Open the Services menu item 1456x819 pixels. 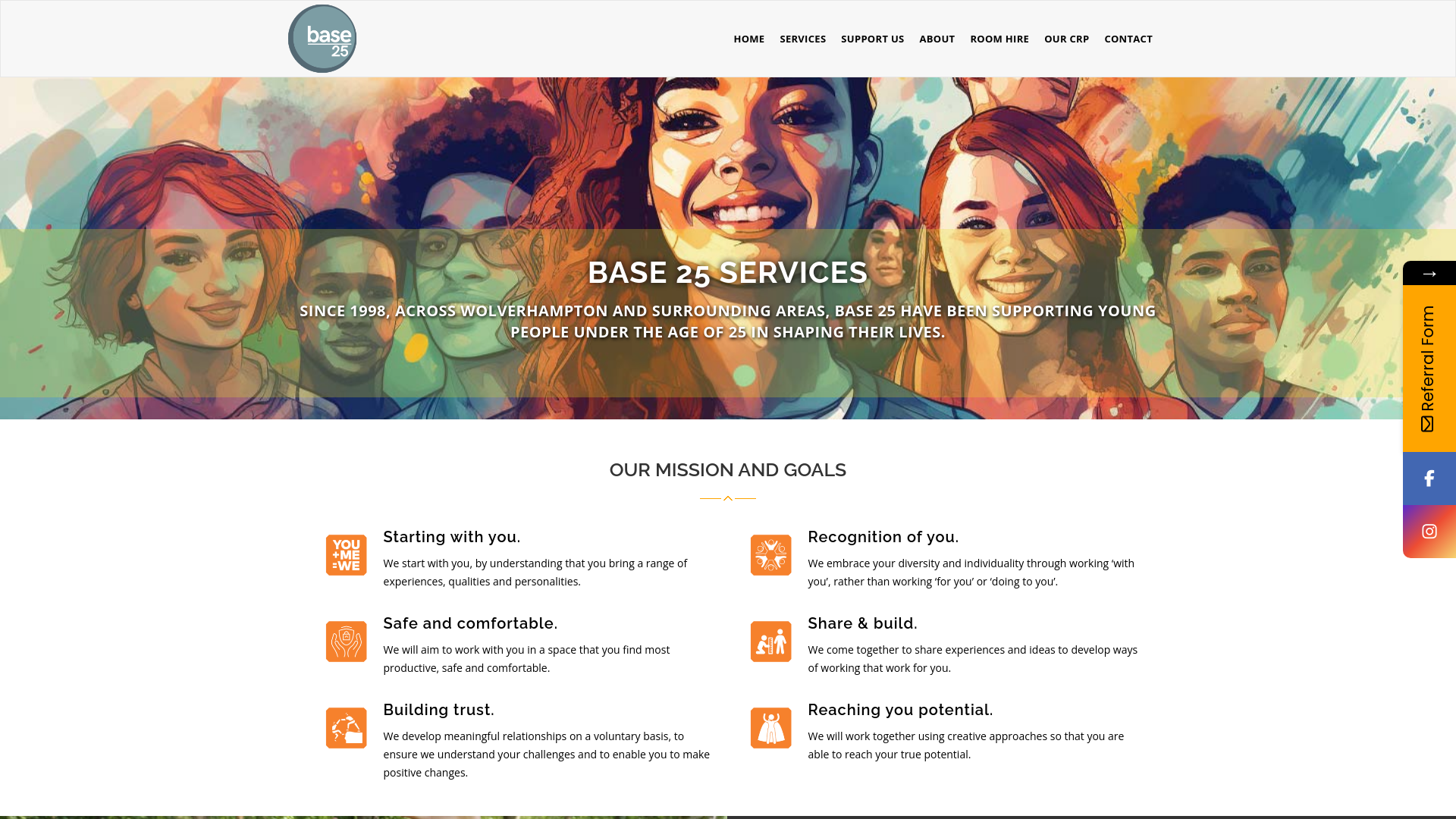(x=802, y=39)
